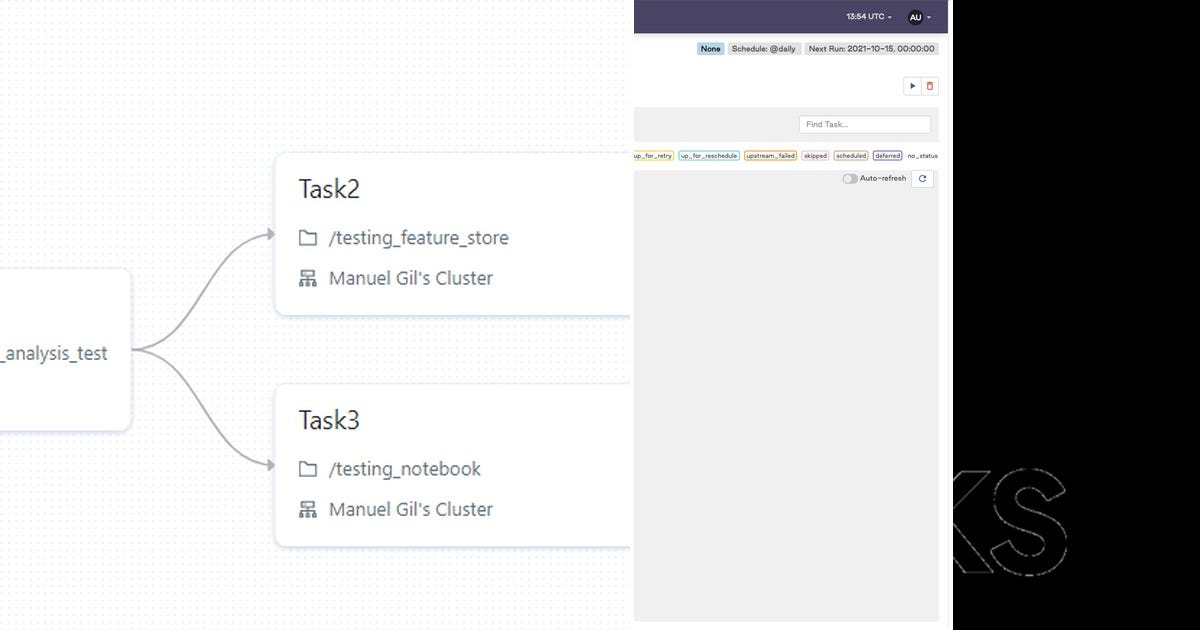Image resolution: width=1200 pixels, height=630 pixels.
Task: Trigger the DAG using the play icon
Action: click(x=912, y=86)
